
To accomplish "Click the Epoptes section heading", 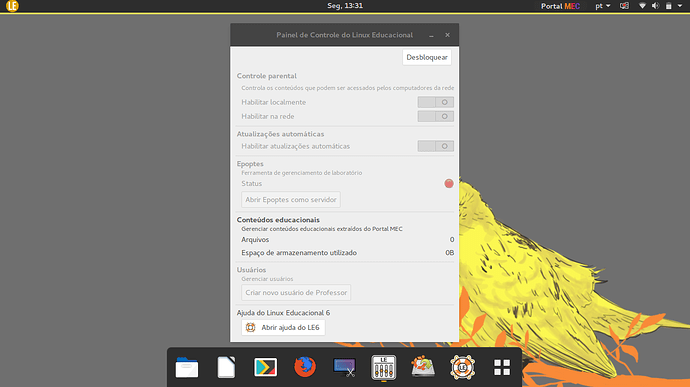I will click(x=250, y=164).
